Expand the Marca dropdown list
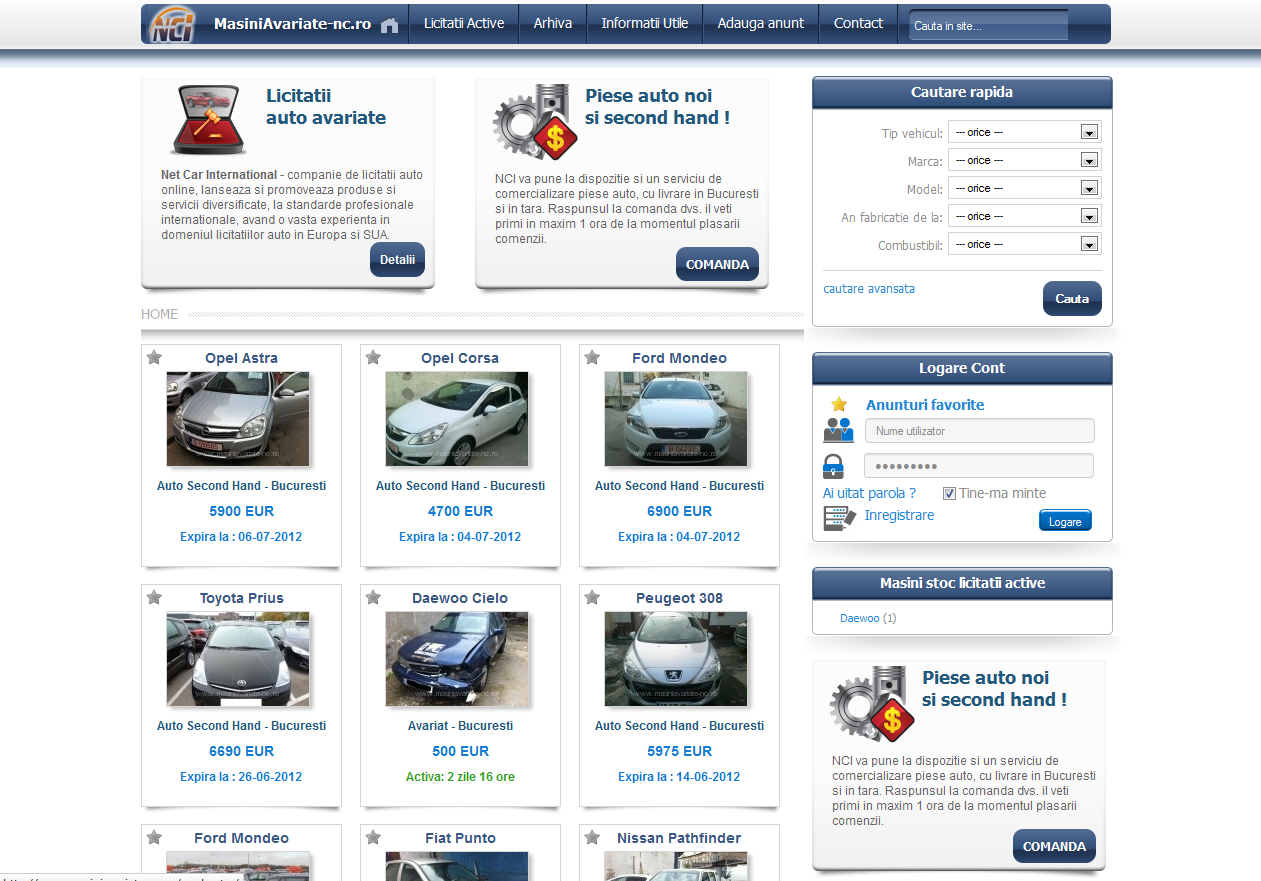The image size is (1261, 881). click(x=1024, y=160)
